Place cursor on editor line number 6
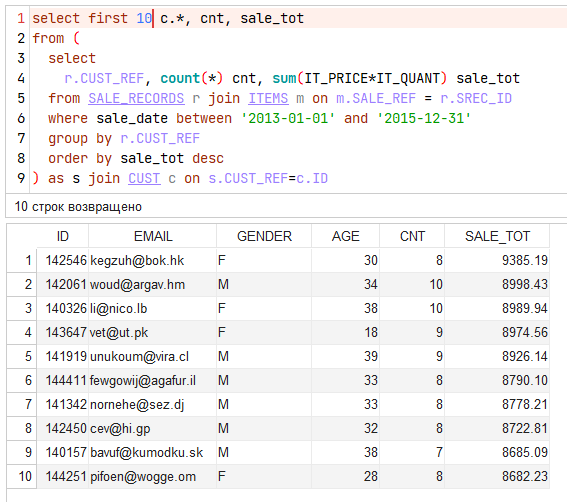 tap(21, 118)
